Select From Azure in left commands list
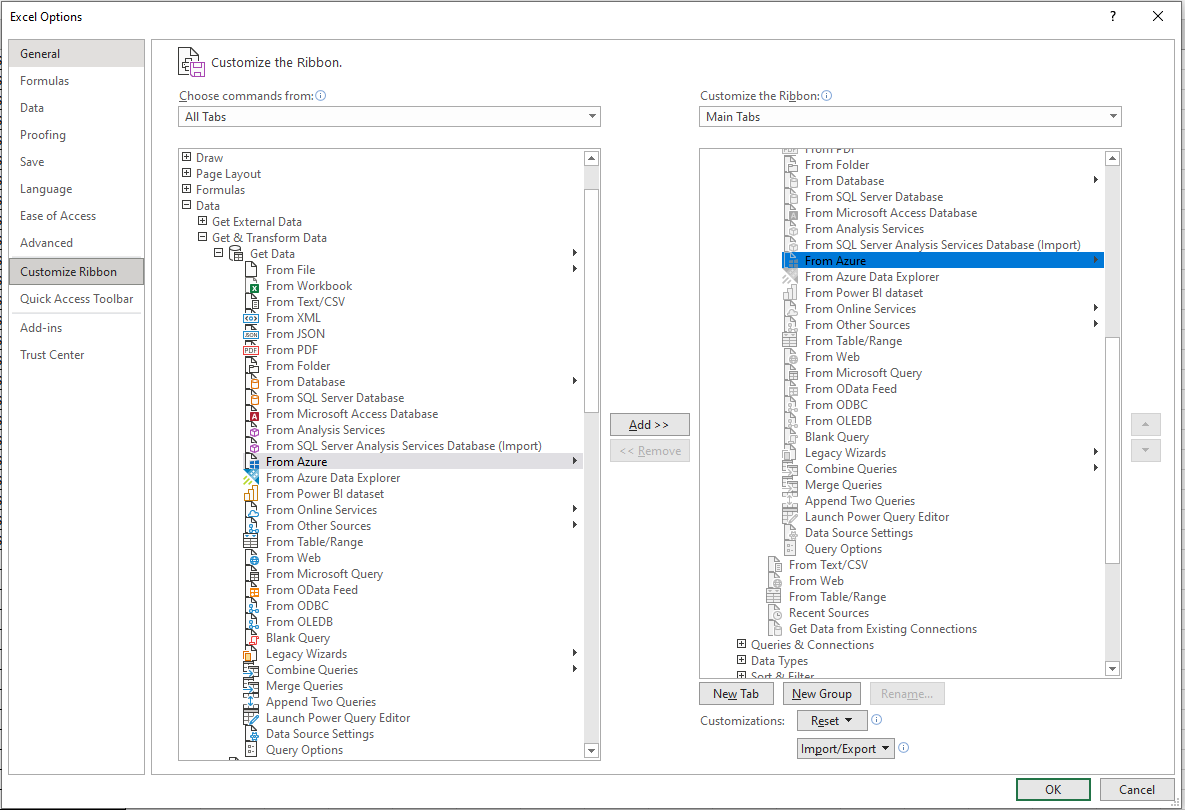The image size is (1185, 810). point(413,462)
